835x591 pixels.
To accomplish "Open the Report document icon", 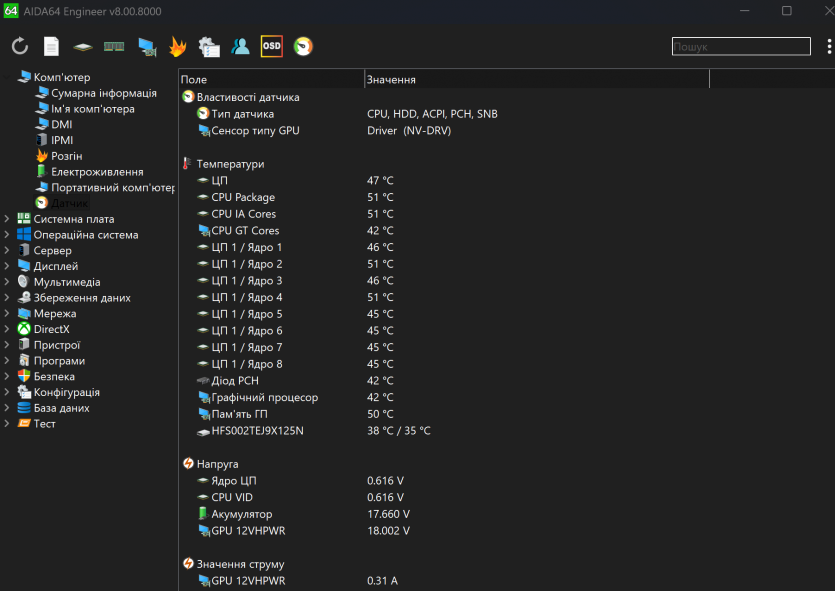I will click(x=51, y=47).
